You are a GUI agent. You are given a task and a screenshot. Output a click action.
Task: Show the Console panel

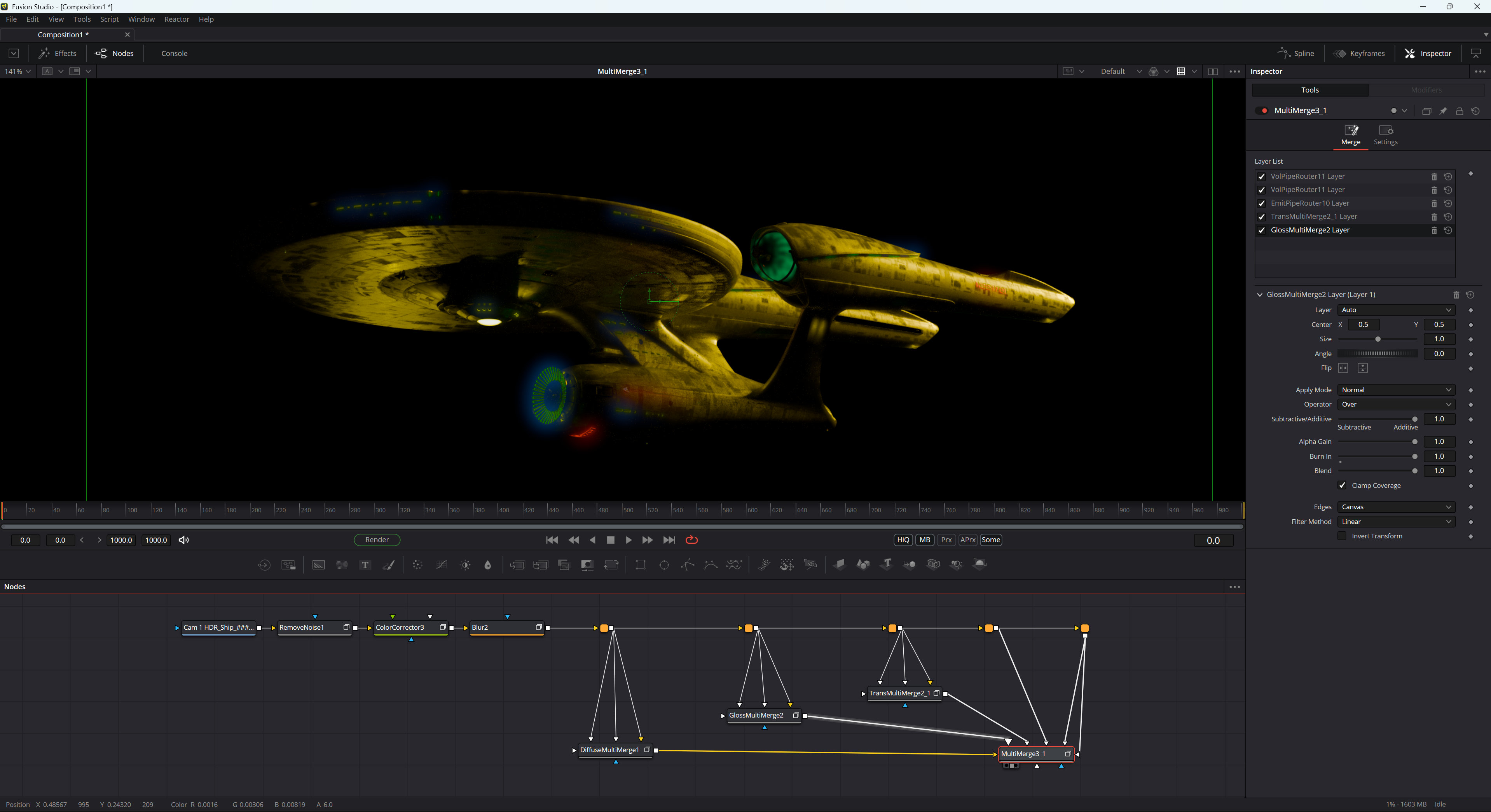point(174,53)
